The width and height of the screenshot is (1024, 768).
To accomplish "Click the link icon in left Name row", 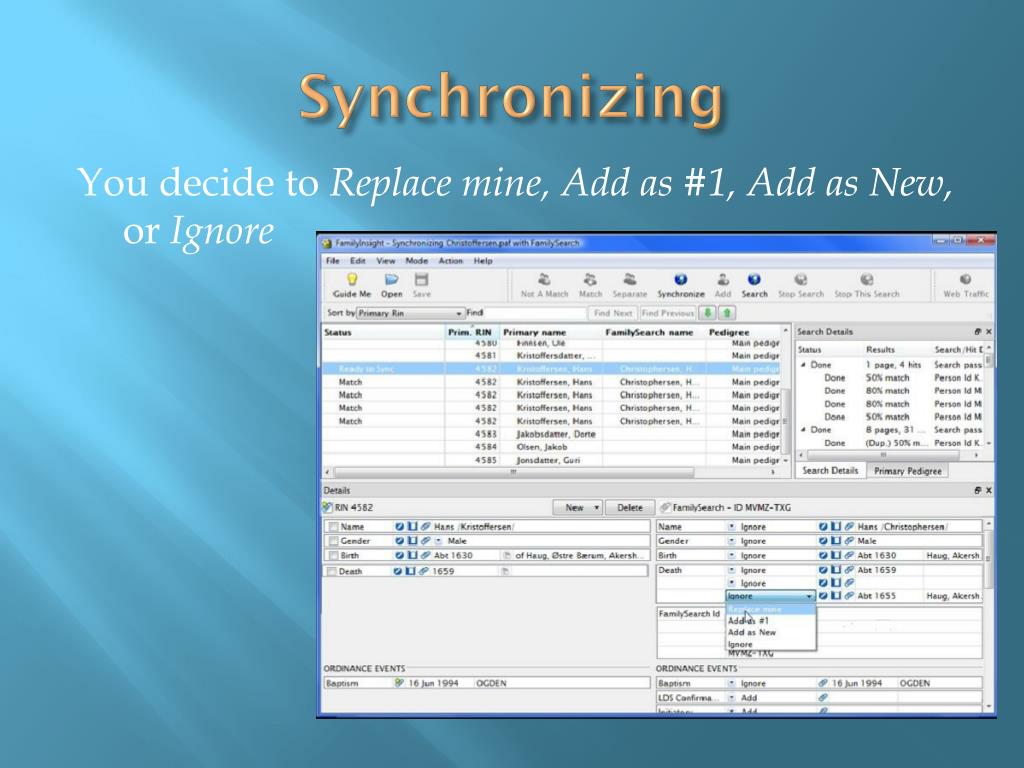I will (x=426, y=526).
